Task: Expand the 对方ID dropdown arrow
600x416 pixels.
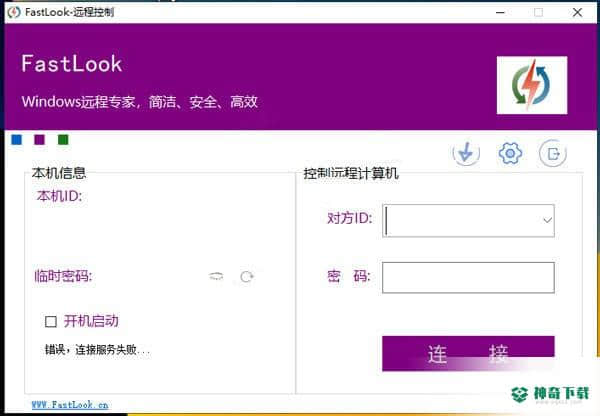Action: [548, 220]
